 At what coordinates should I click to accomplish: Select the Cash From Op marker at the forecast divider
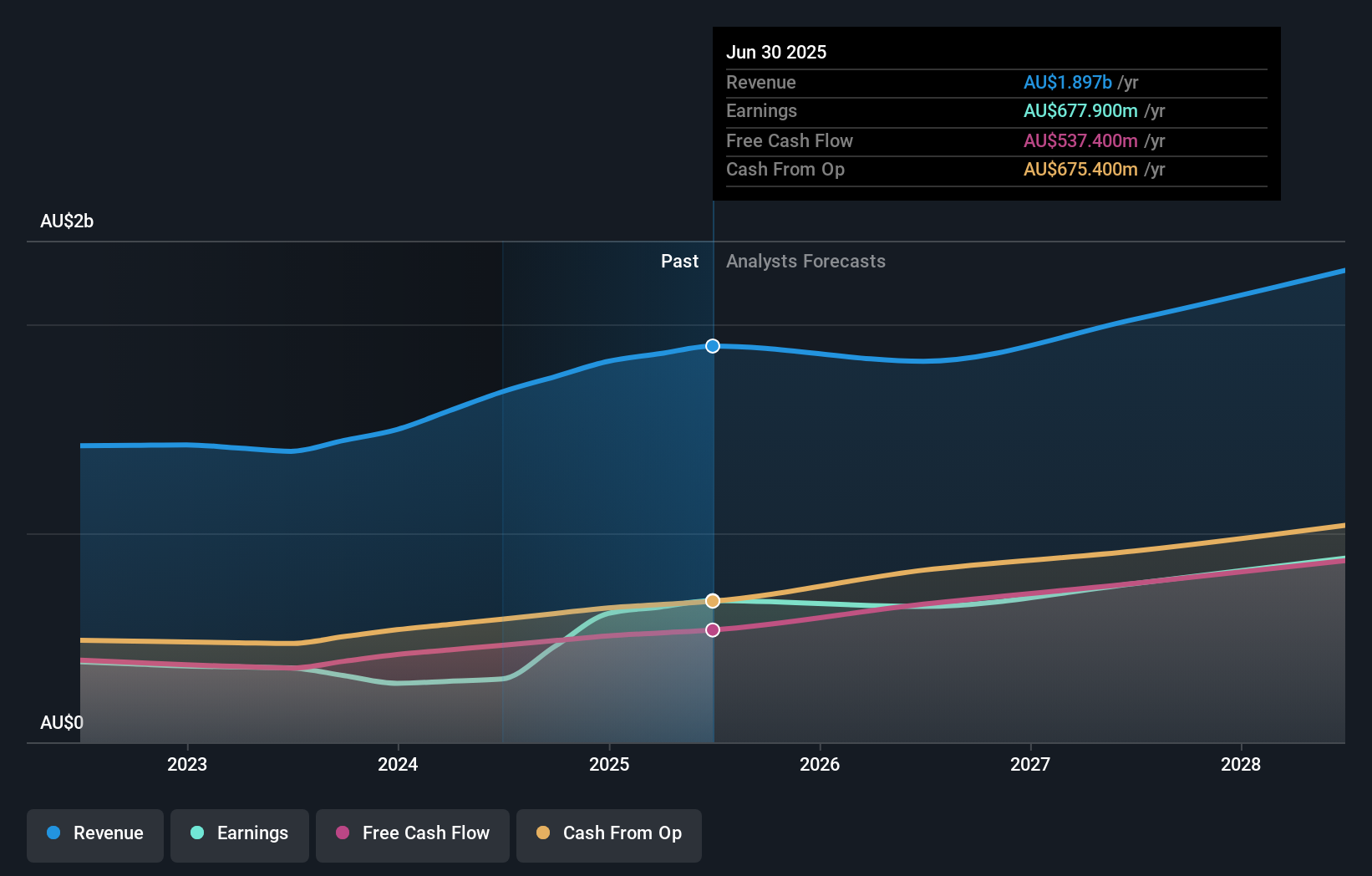pyautogui.click(x=712, y=599)
